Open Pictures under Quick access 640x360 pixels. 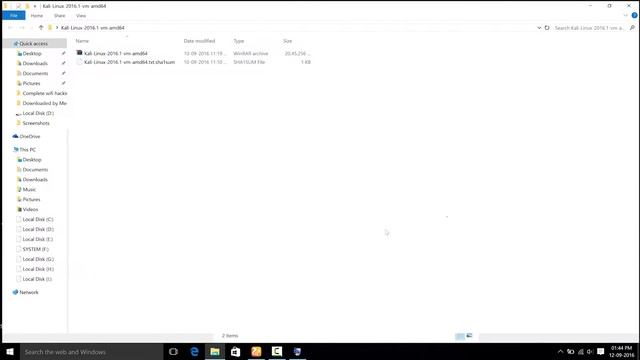(x=31, y=83)
